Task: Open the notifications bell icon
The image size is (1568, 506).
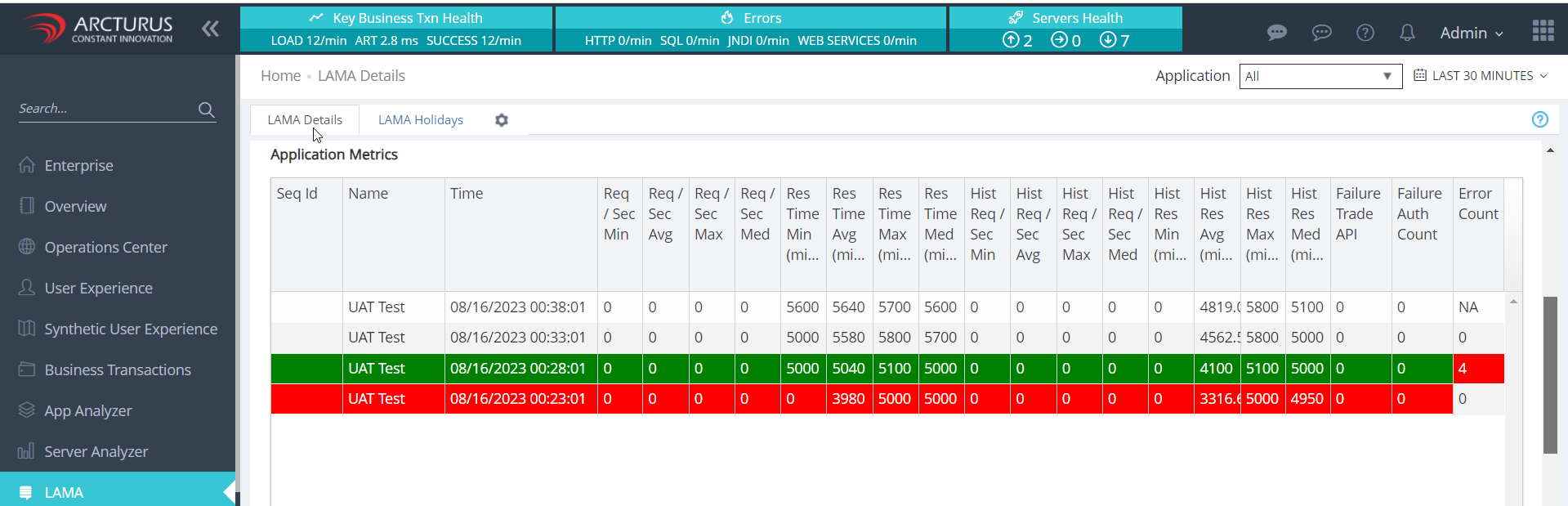Action: 1406,33
